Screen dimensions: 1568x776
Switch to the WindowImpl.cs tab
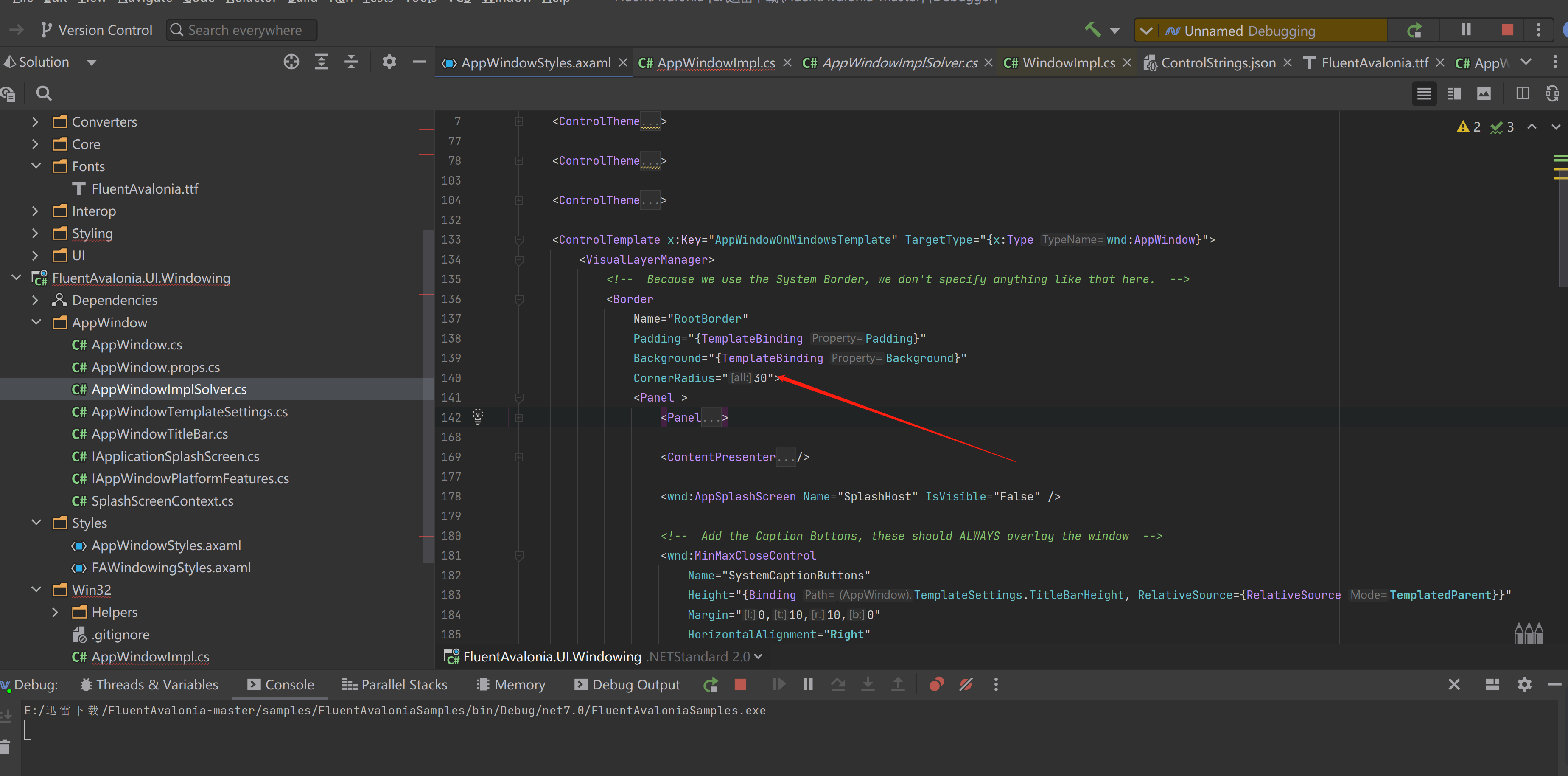pyautogui.click(x=1068, y=63)
